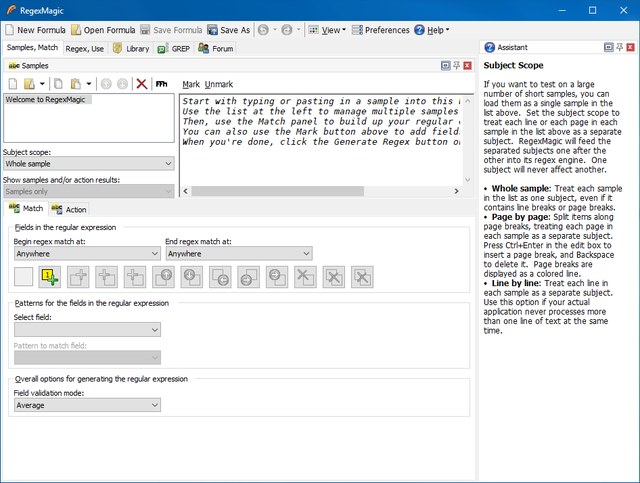Image resolution: width=640 pixels, height=483 pixels.
Task: Click the Mark button
Action: (191, 84)
